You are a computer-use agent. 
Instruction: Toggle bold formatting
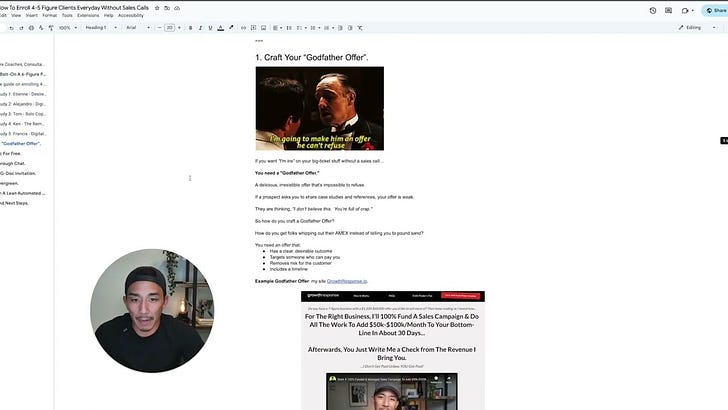point(190,28)
